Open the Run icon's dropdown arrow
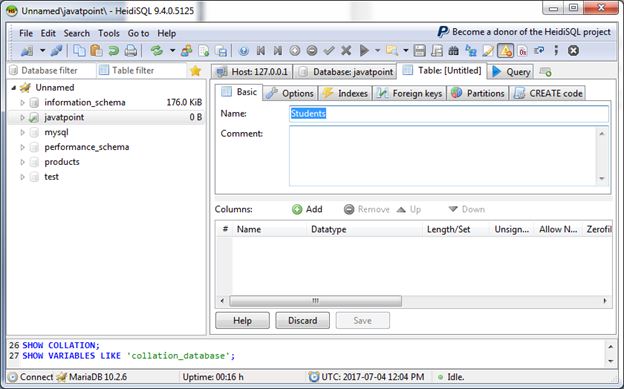 (377, 51)
